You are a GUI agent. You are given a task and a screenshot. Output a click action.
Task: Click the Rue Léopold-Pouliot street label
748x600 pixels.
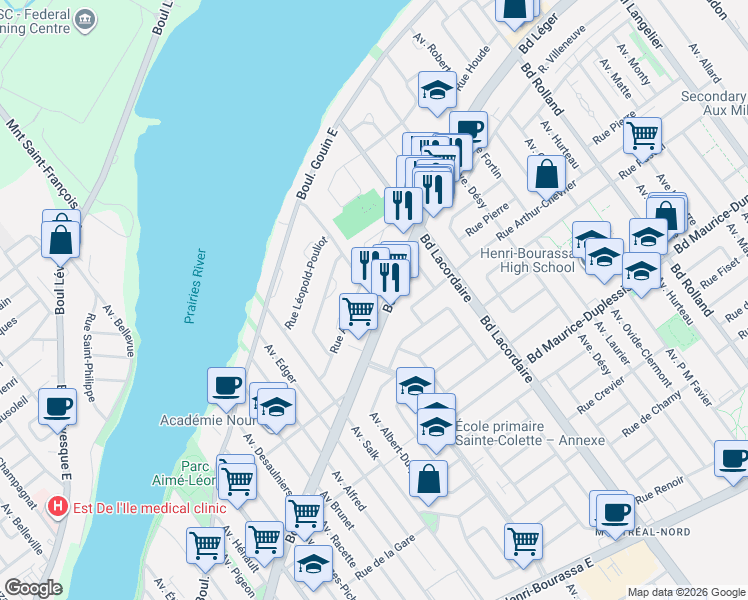tap(307, 282)
